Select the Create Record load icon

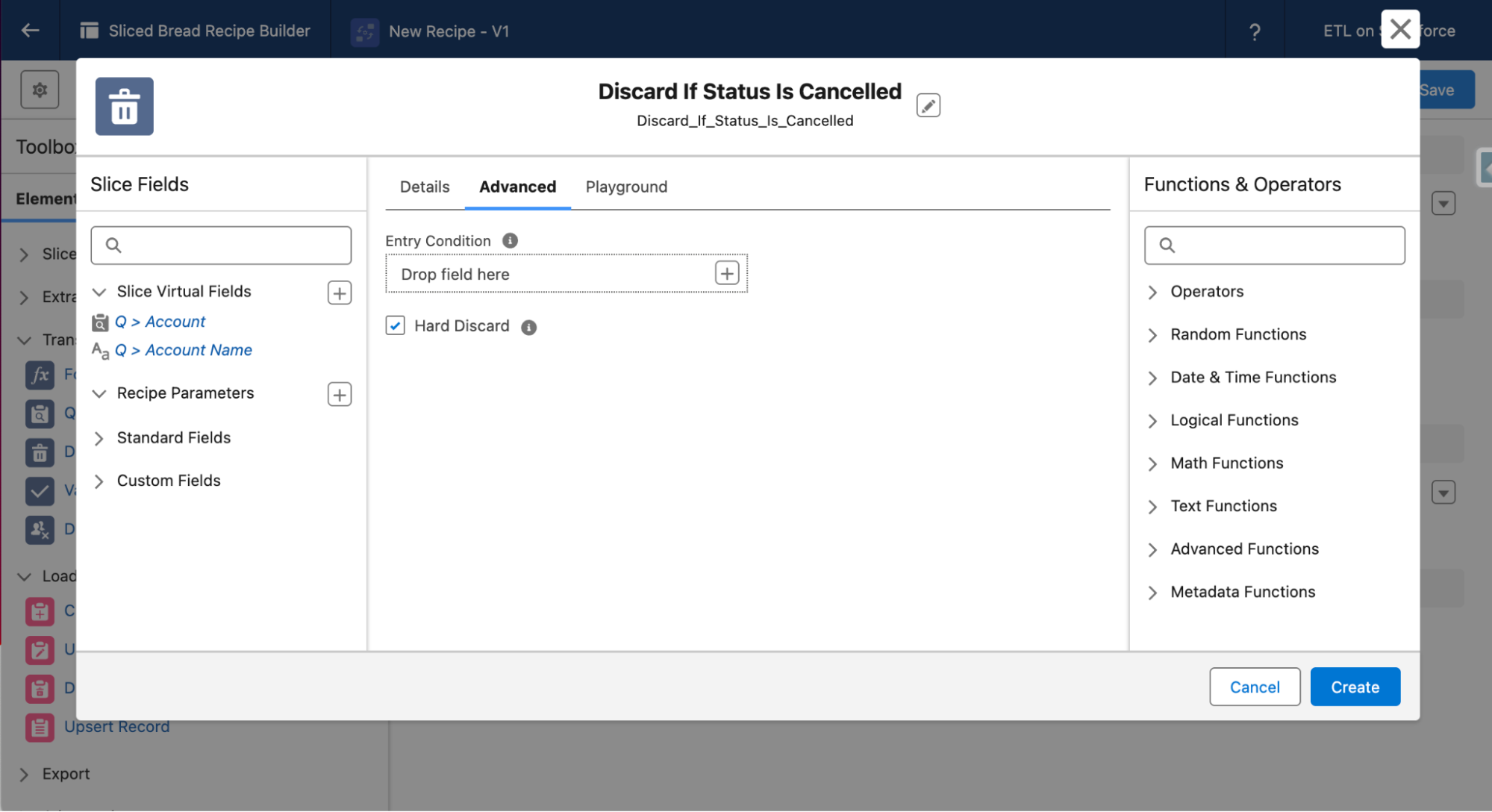(x=40, y=610)
